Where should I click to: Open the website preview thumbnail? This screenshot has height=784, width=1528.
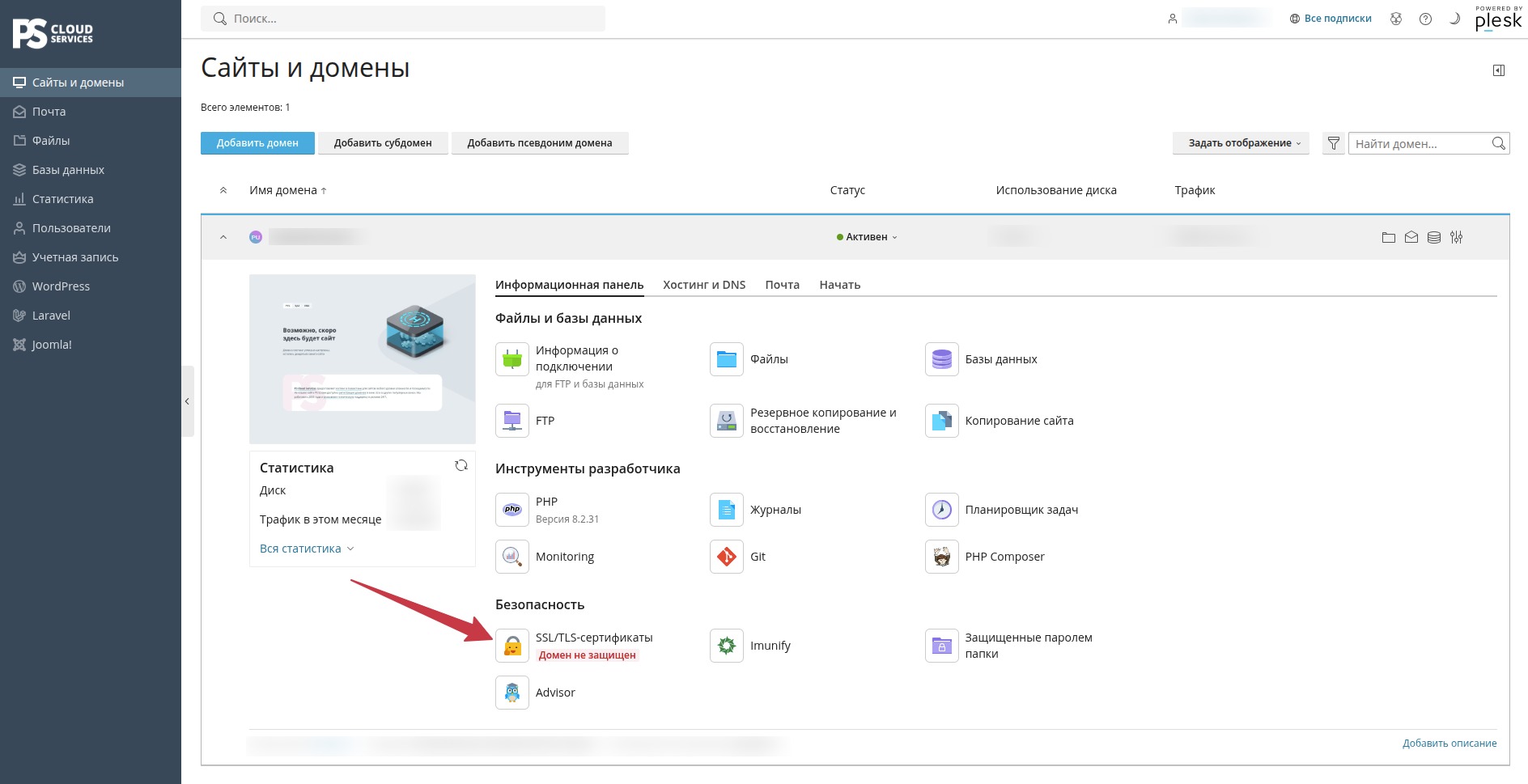click(363, 359)
